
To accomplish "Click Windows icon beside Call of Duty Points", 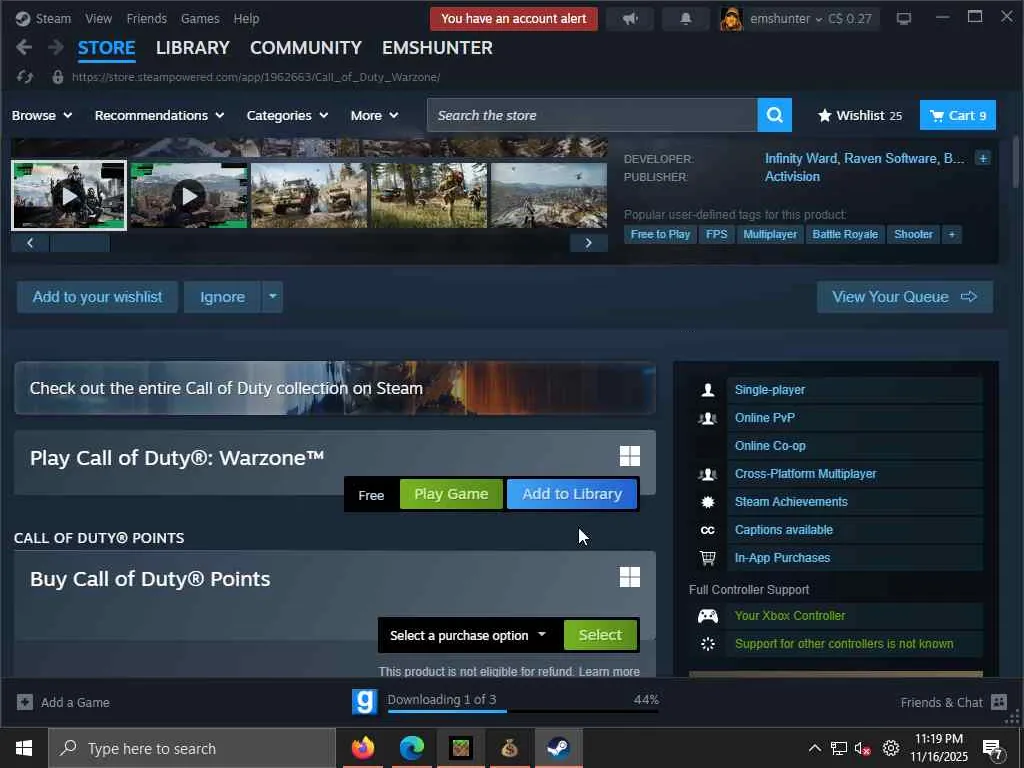I will (x=630, y=577).
